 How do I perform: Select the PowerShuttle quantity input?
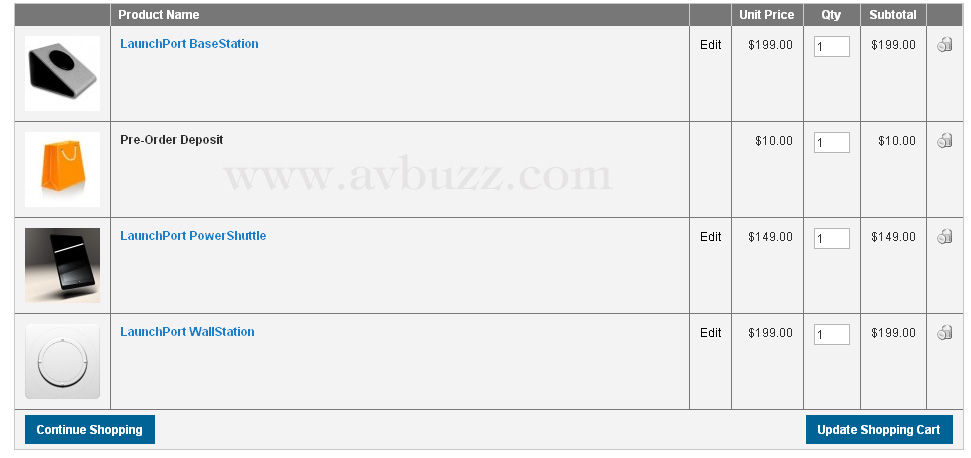click(x=831, y=239)
